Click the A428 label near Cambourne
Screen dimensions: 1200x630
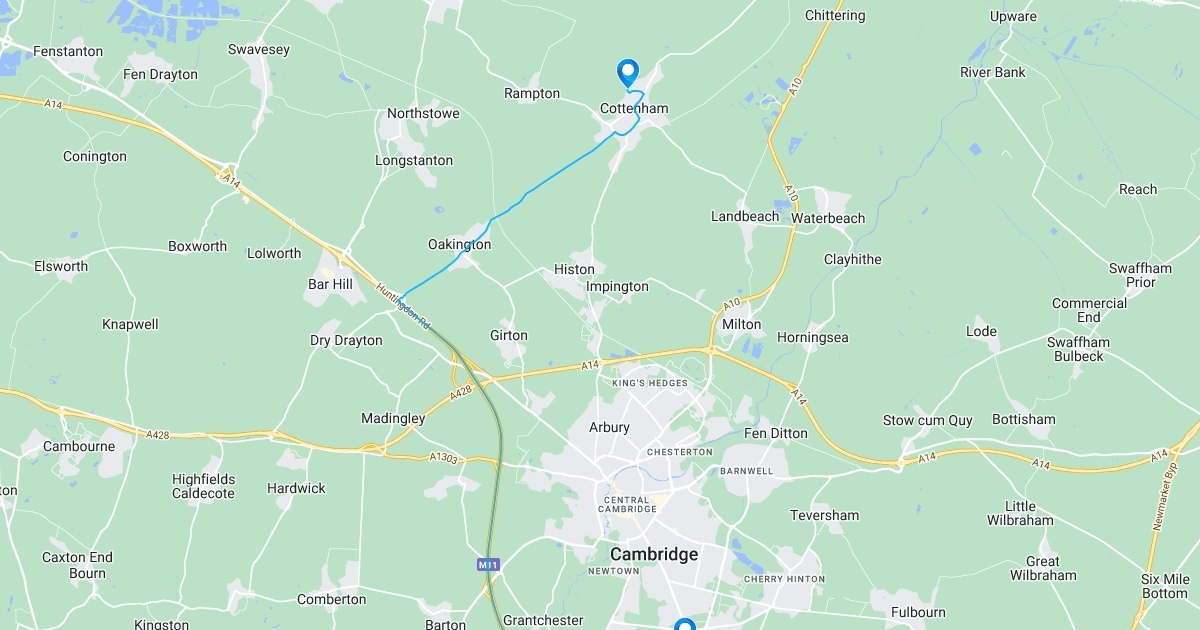(x=157, y=435)
